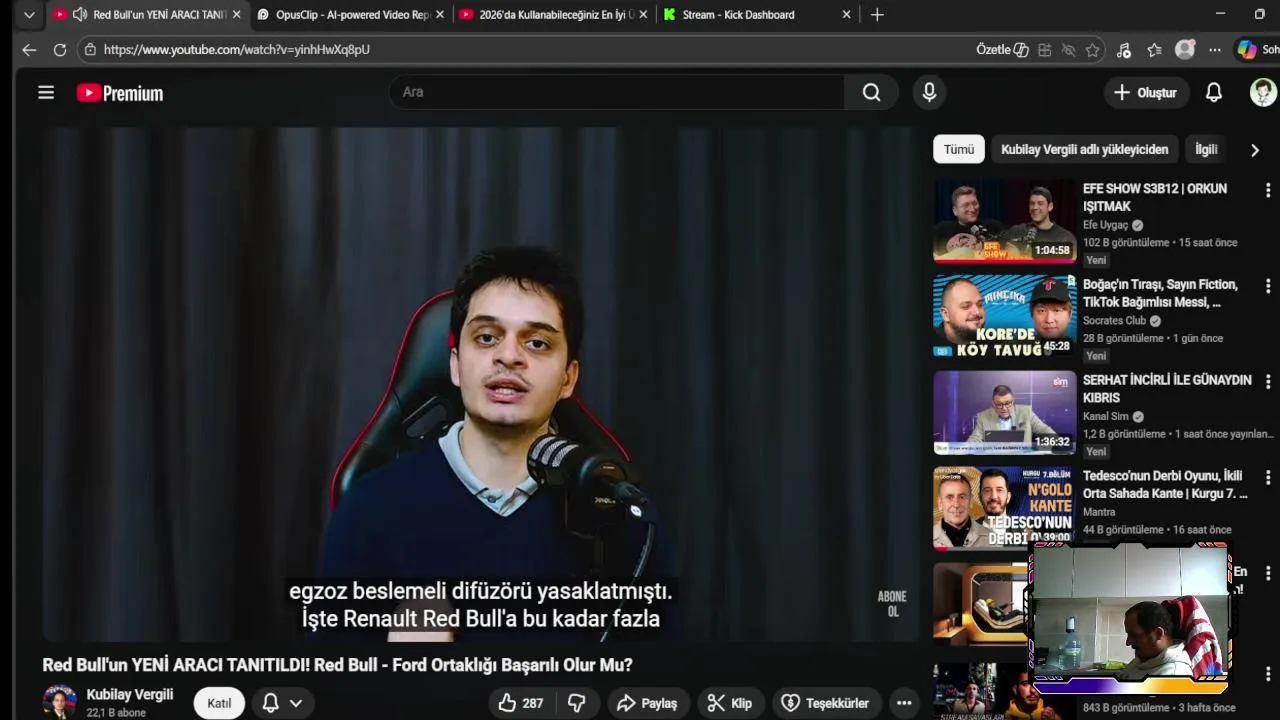Open the YouTube account avatar menu

1263,92
